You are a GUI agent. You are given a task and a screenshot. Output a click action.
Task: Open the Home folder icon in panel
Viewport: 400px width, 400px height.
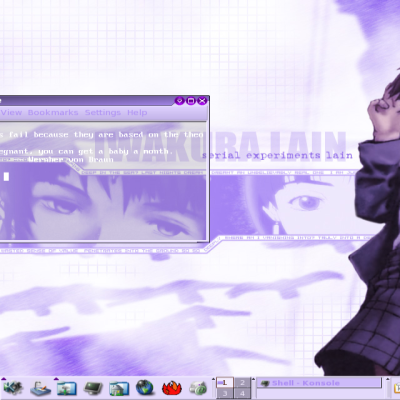point(119,388)
